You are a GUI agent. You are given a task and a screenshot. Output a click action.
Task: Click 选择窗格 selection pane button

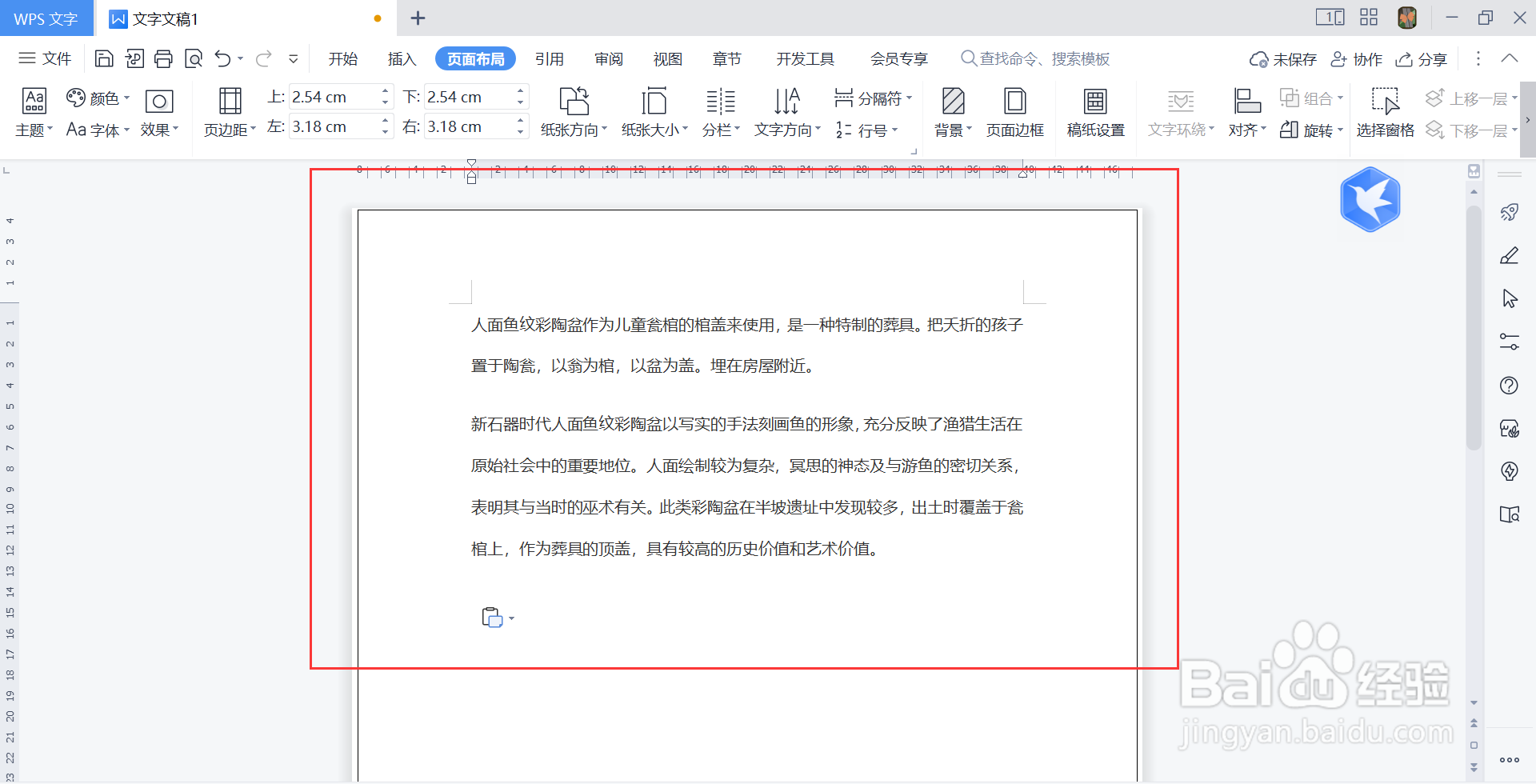[x=1385, y=113]
